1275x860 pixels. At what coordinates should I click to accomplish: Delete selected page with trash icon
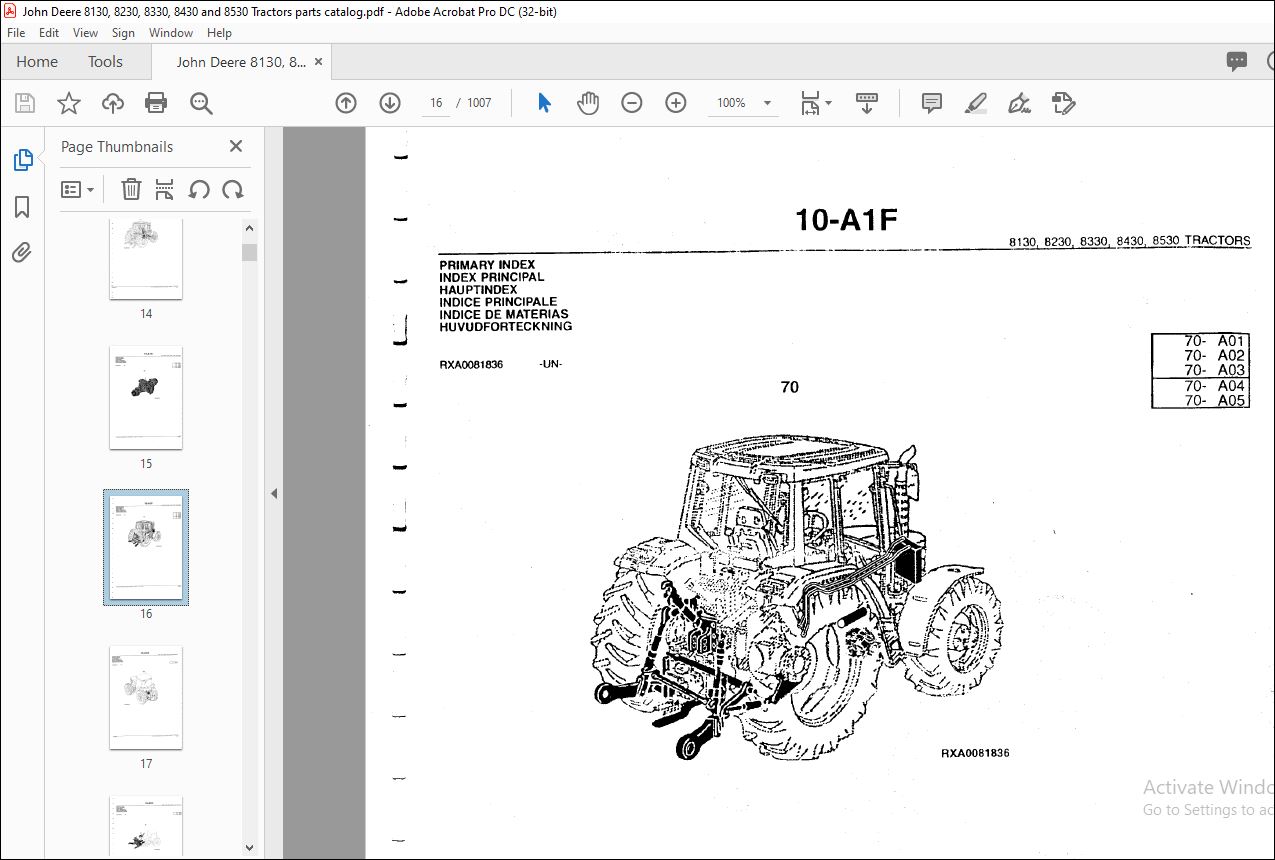[131, 189]
